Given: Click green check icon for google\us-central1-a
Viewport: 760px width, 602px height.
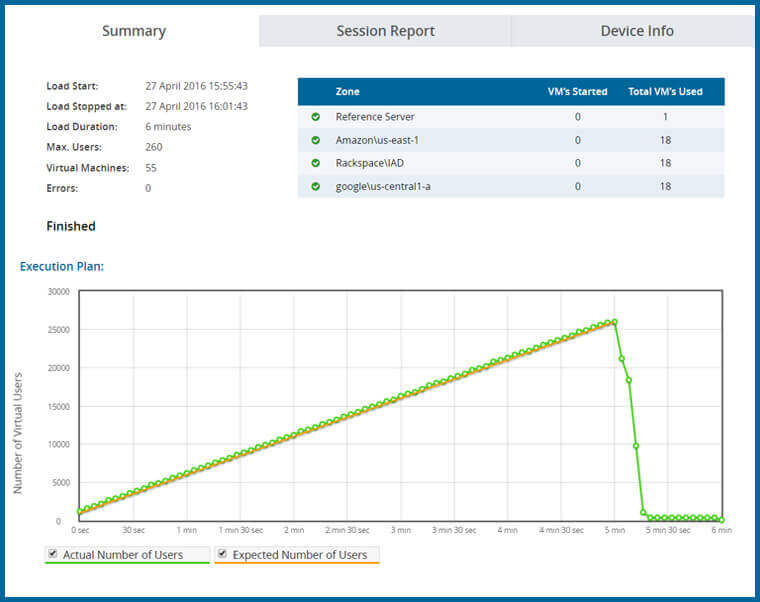Looking at the screenshot, I should [x=315, y=186].
